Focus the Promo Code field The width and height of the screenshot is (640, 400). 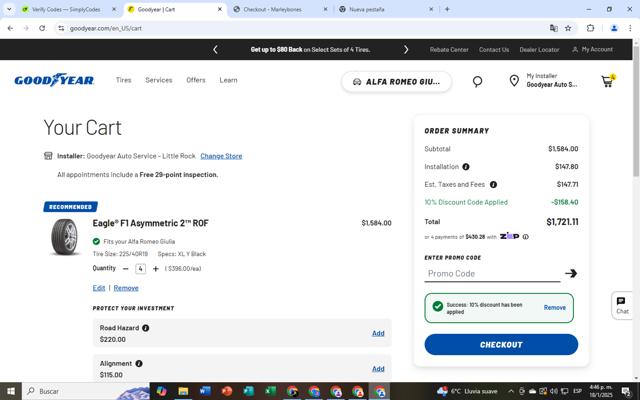pos(492,273)
